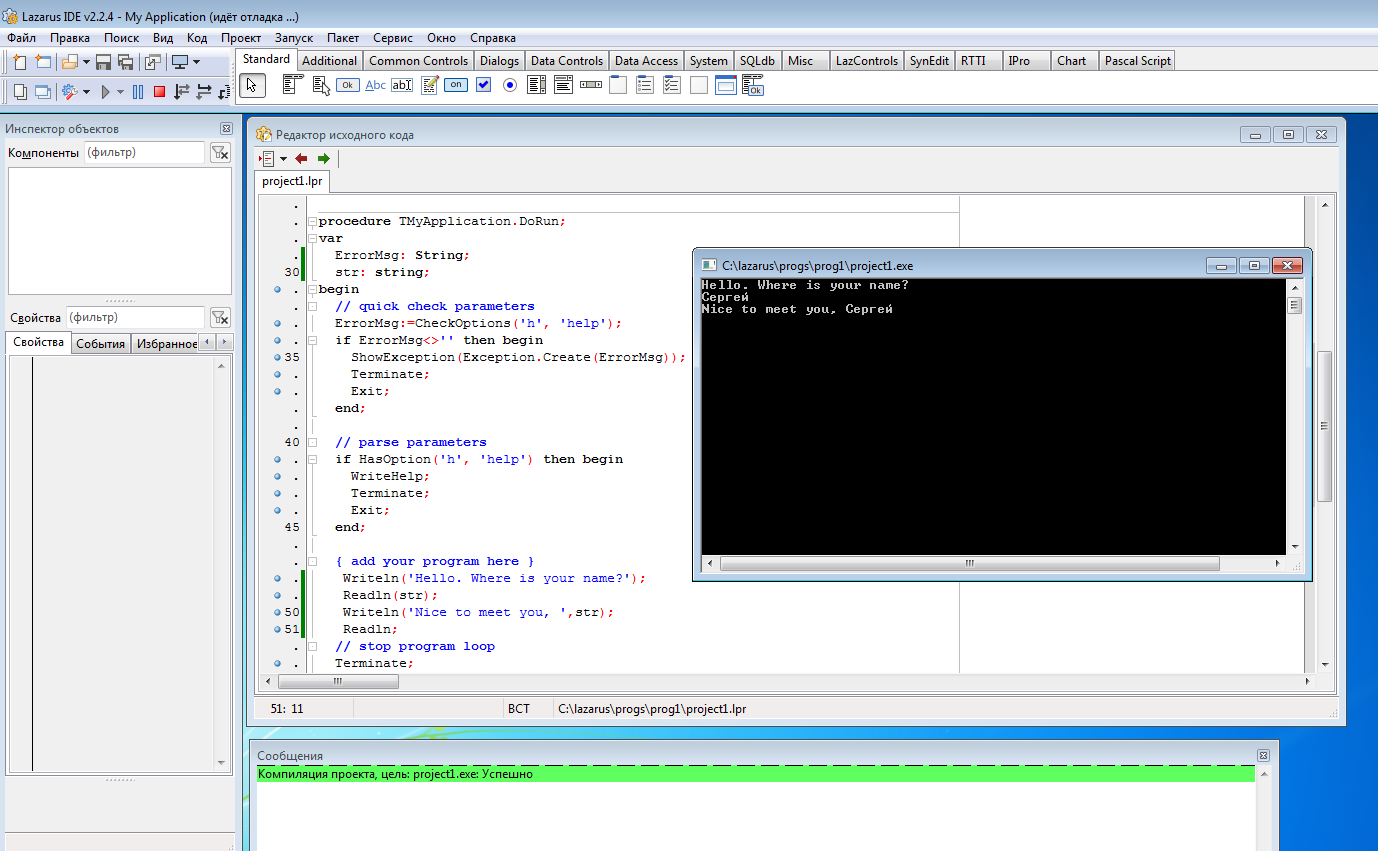Select the project1.lpr editor tab
The image size is (1378, 851).
(292, 181)
